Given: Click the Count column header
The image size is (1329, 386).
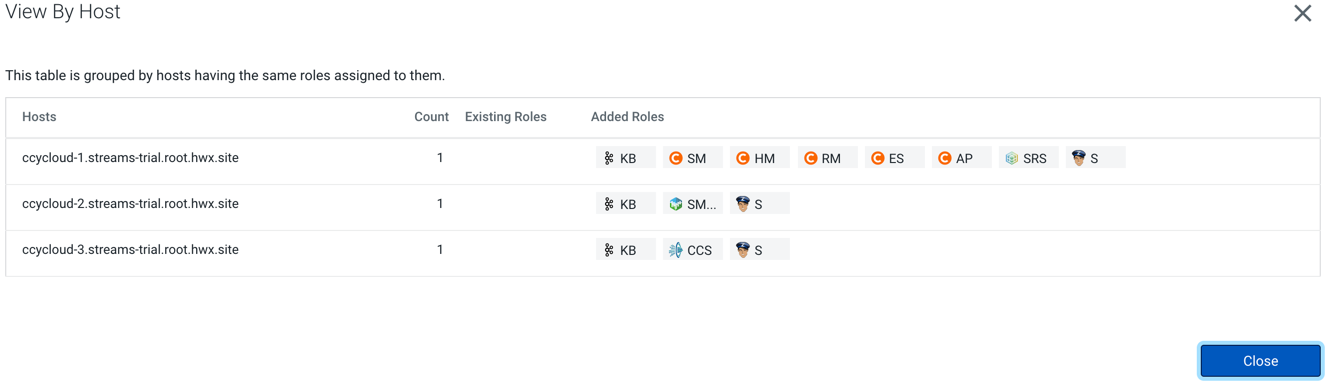Looking at the screenshot, I should click(x=431, y=117).
